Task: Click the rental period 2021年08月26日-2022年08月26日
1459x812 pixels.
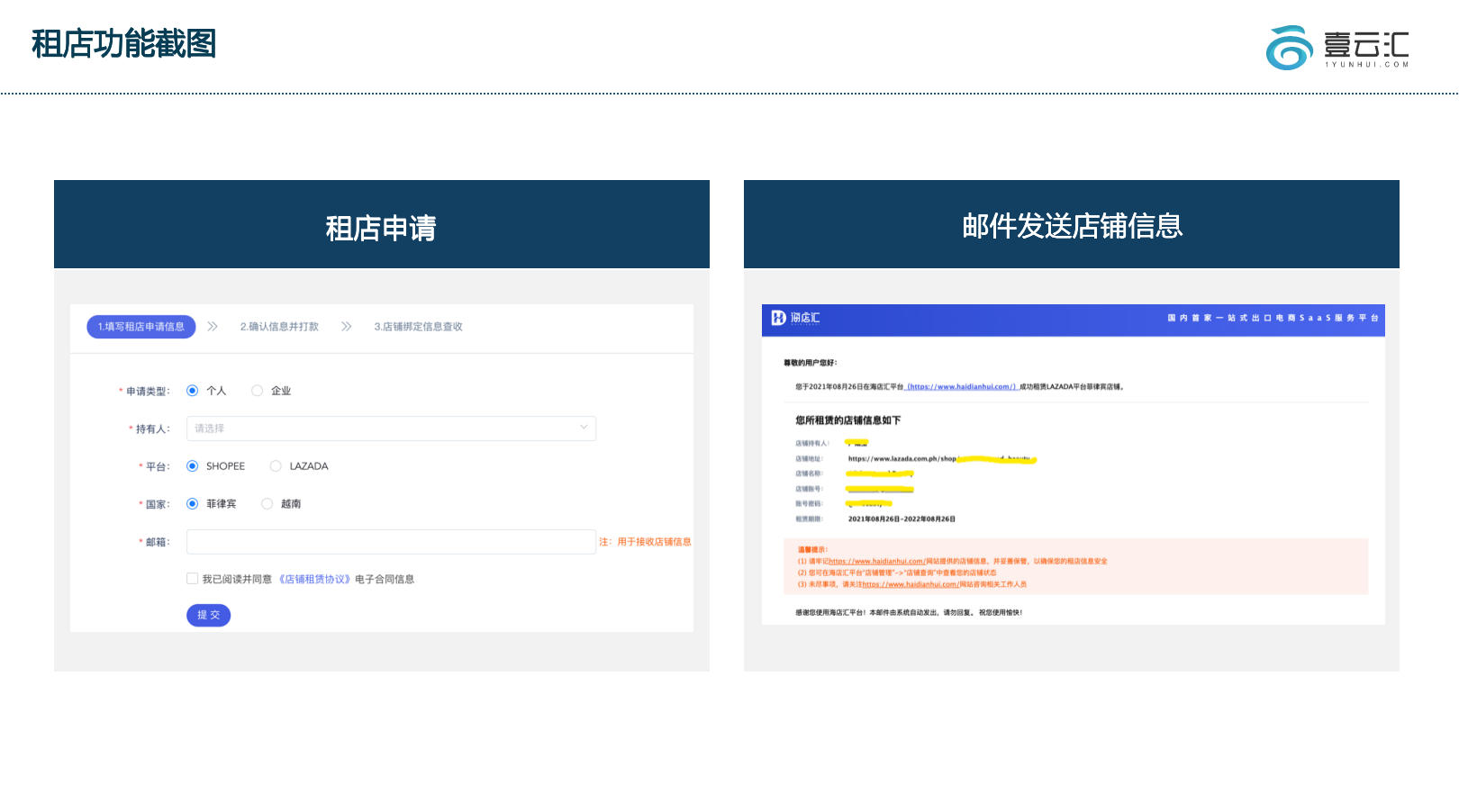Action: (x=902, y=519)
